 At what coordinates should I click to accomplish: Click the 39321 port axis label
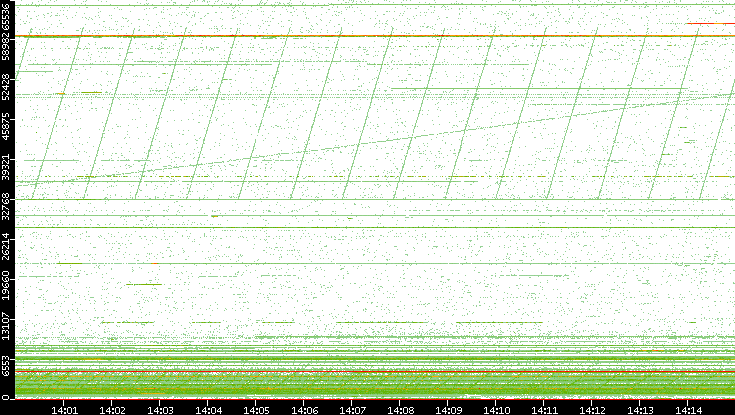[x=6, y=167]
